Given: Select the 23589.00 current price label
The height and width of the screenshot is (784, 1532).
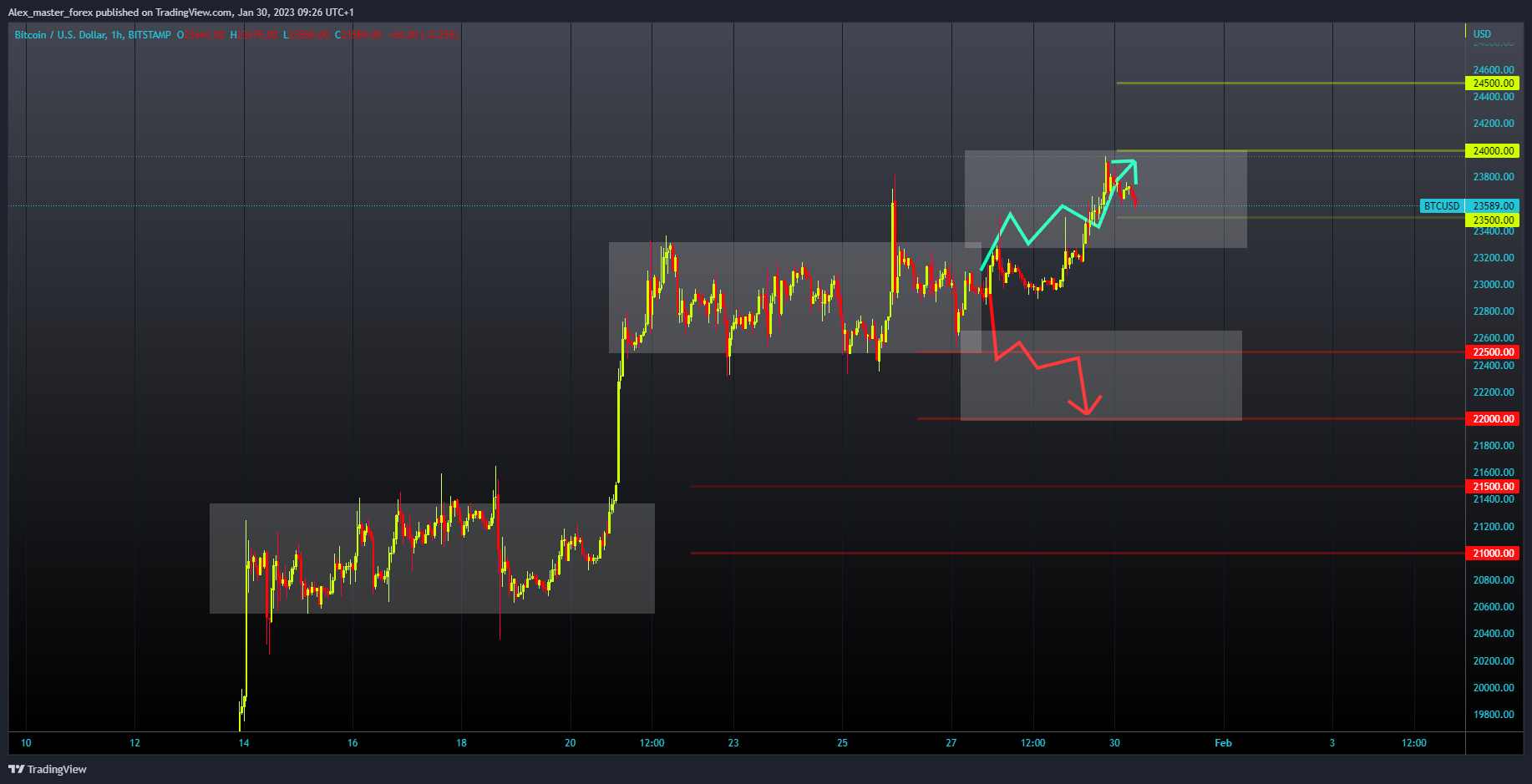Looking at the screenshot, I should (x=1493, y=205).
